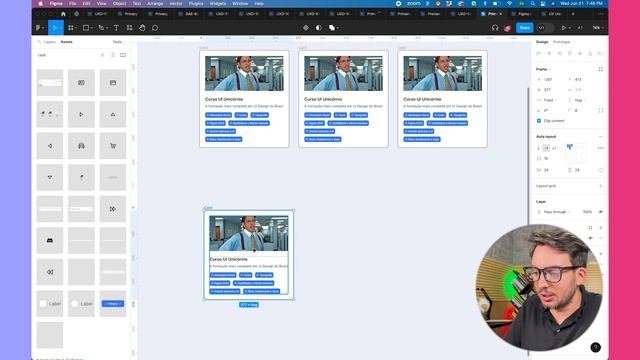Open the Arrange menu
The width and height of the screenshot is (640, 360).
pos(155,3)
